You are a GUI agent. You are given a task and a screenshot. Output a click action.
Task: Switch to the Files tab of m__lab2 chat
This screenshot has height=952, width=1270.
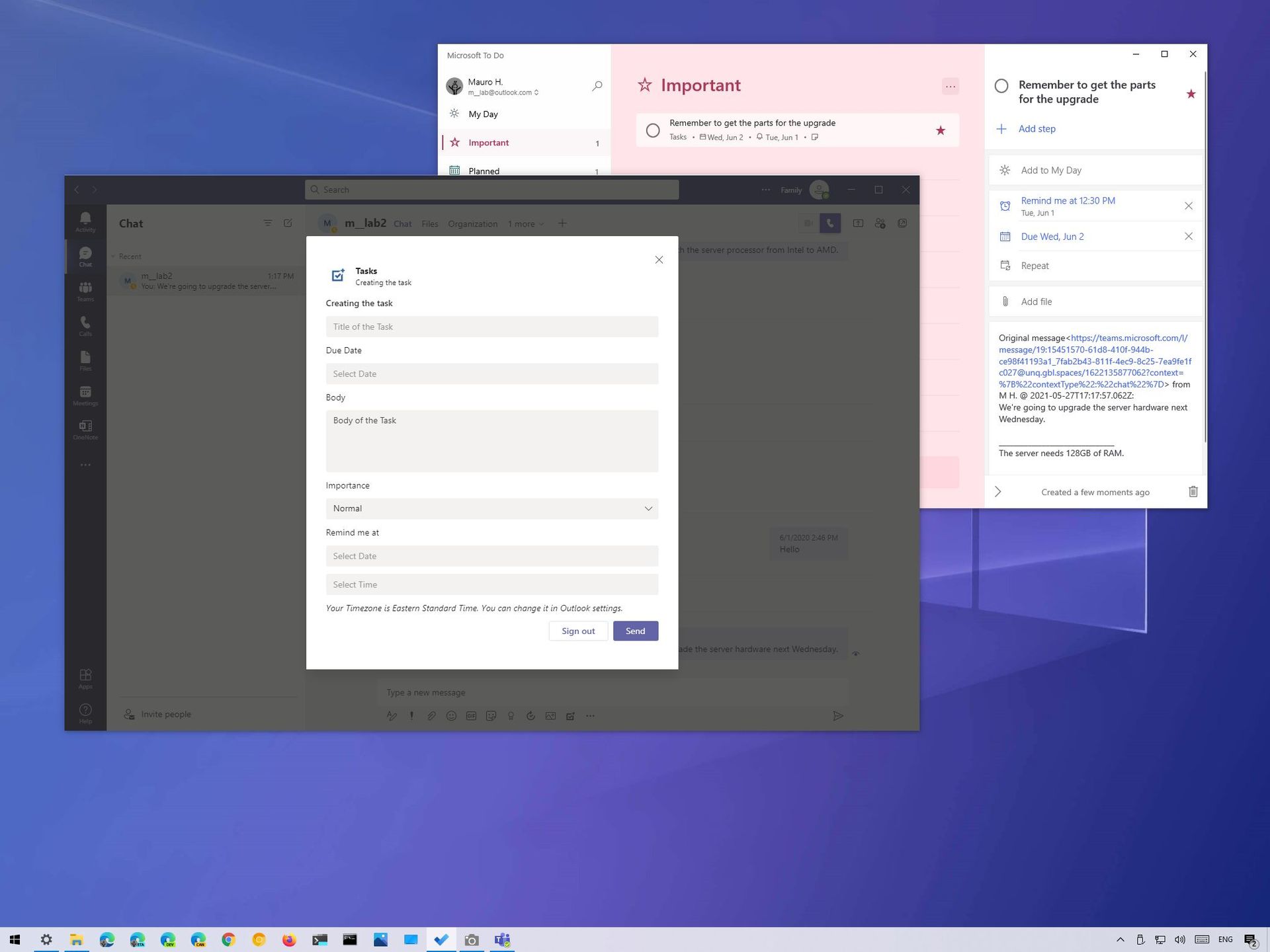click(x=430, y=223)
